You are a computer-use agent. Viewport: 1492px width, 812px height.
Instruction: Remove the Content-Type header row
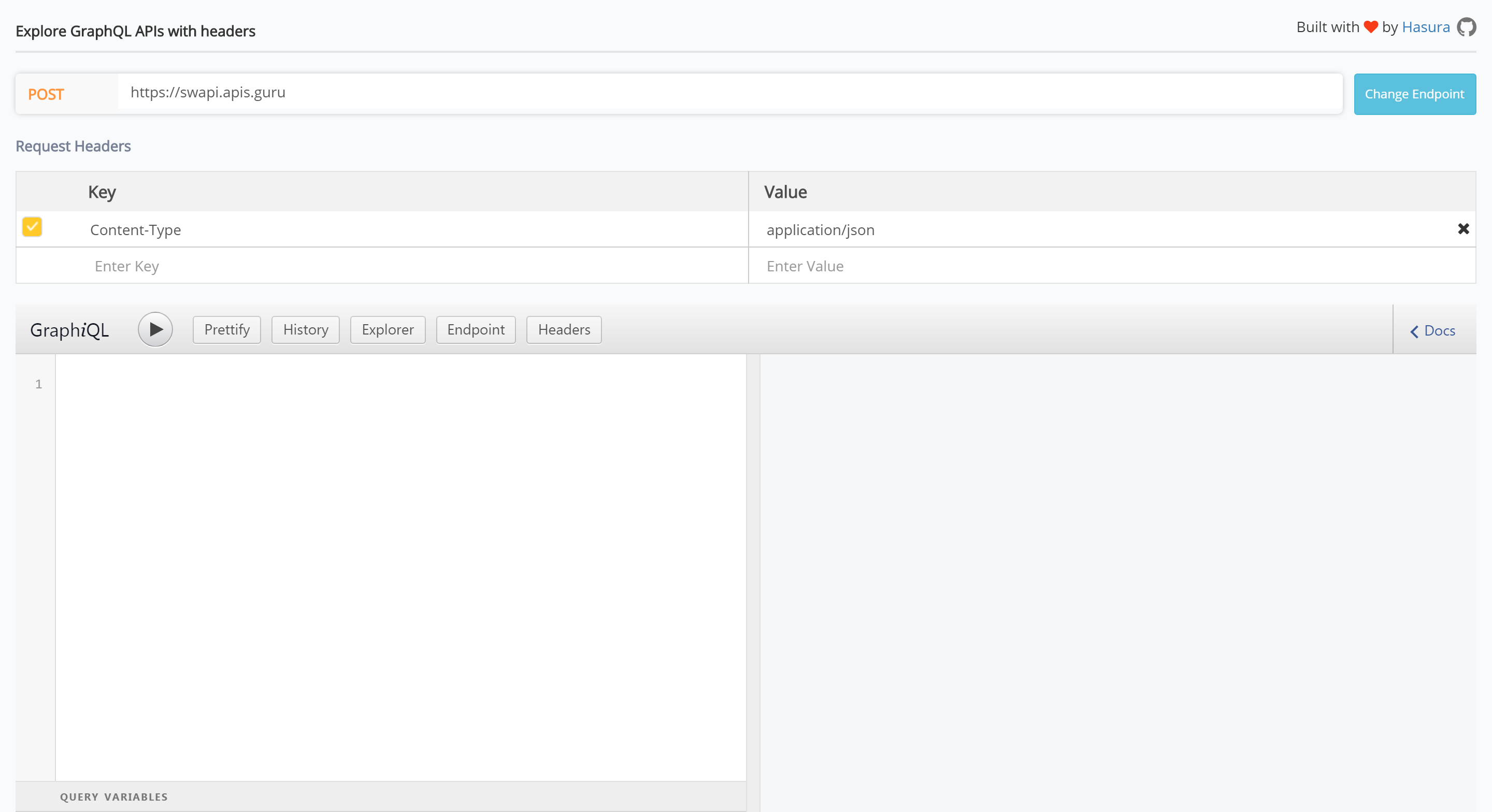[1464, 229]
